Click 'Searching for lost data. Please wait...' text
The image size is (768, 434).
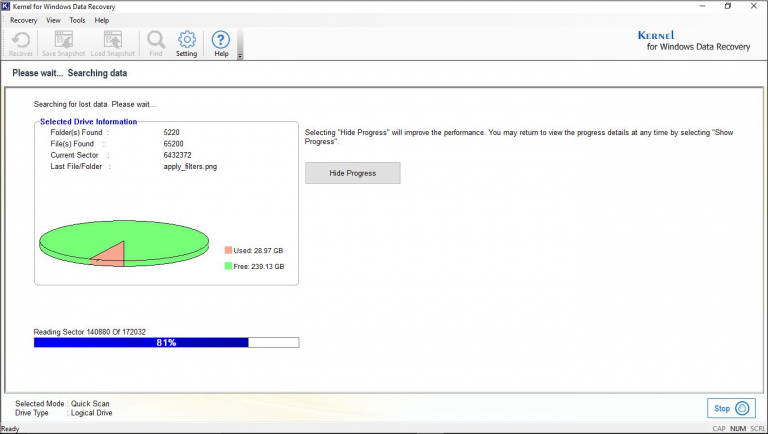click(95, 104)
